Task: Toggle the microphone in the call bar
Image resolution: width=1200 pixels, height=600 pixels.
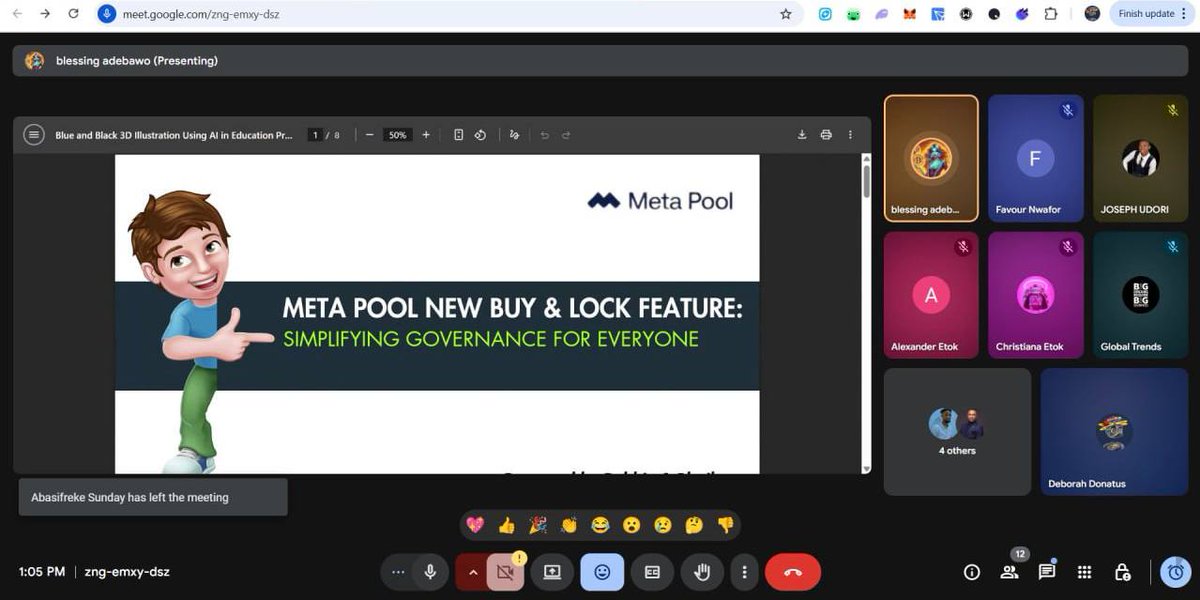Action: point(430,572)
